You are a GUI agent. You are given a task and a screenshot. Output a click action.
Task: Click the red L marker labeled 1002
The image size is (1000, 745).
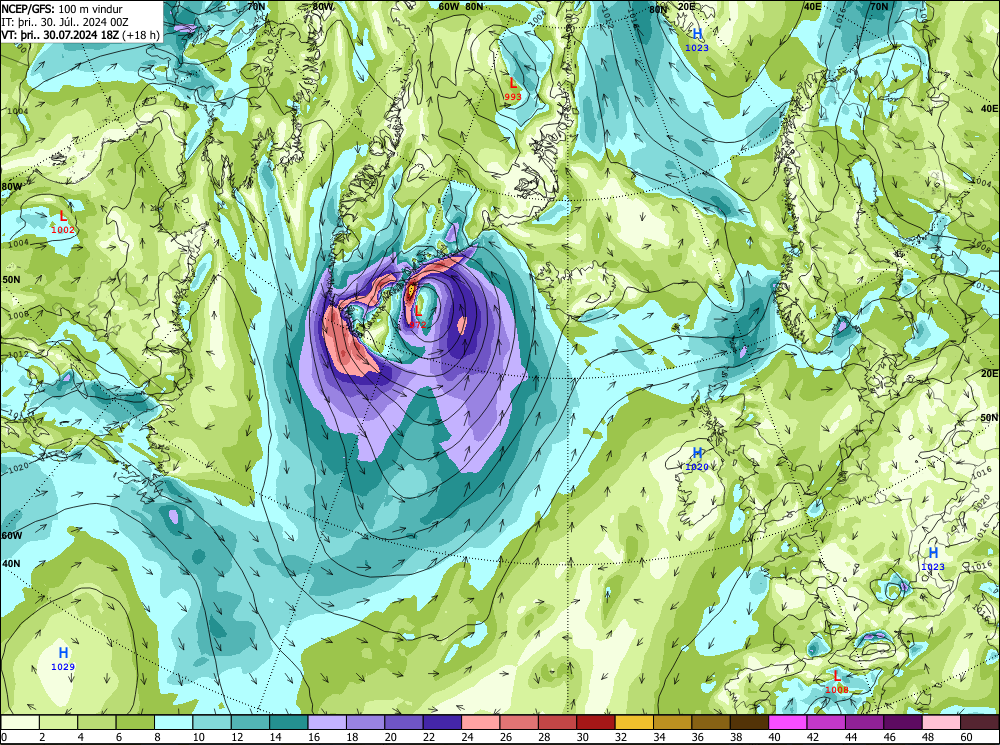pyautogui.click(x=62, y=217)
